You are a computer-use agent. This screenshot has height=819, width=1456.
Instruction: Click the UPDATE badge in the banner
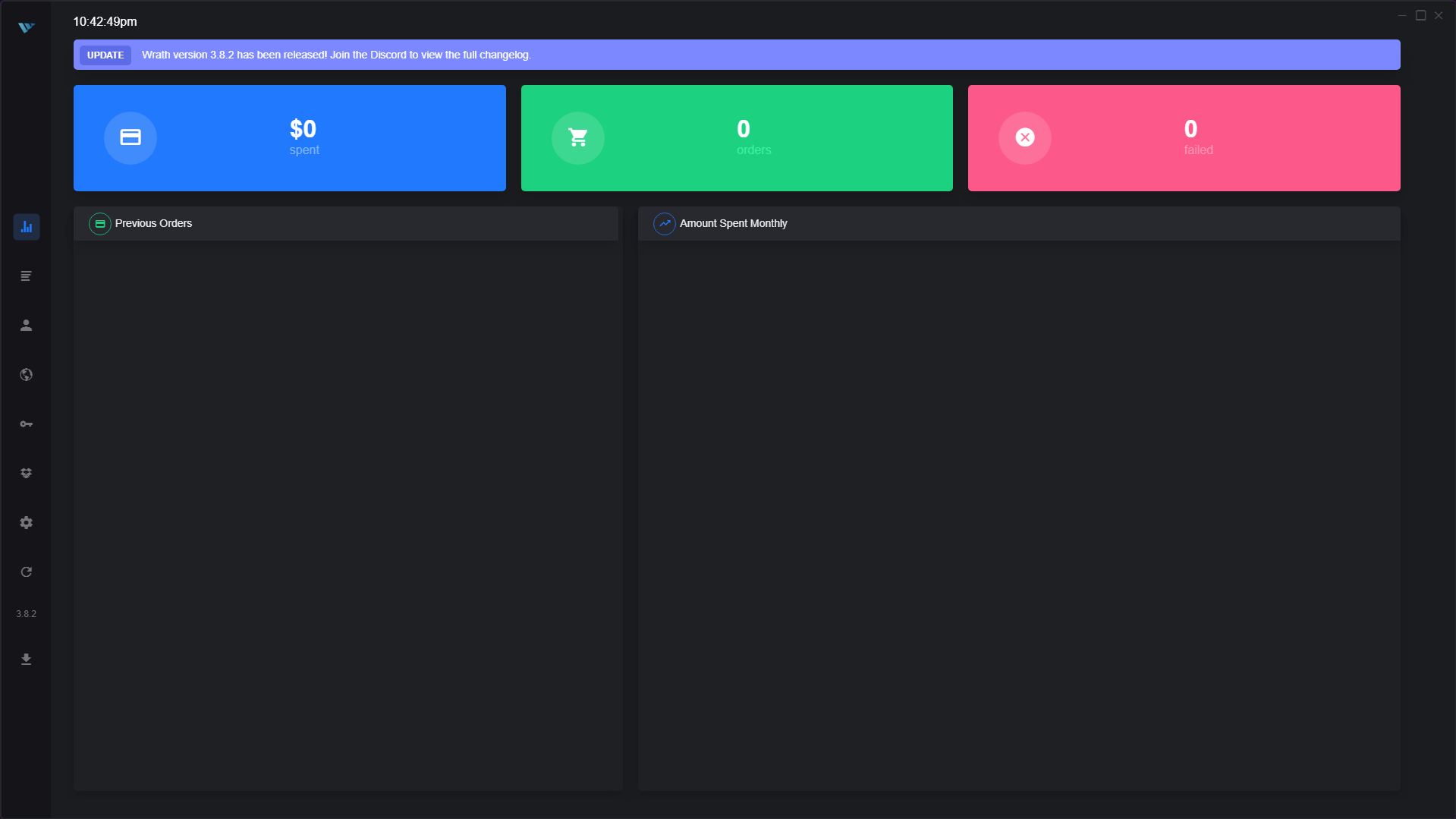tap(105, 55)
